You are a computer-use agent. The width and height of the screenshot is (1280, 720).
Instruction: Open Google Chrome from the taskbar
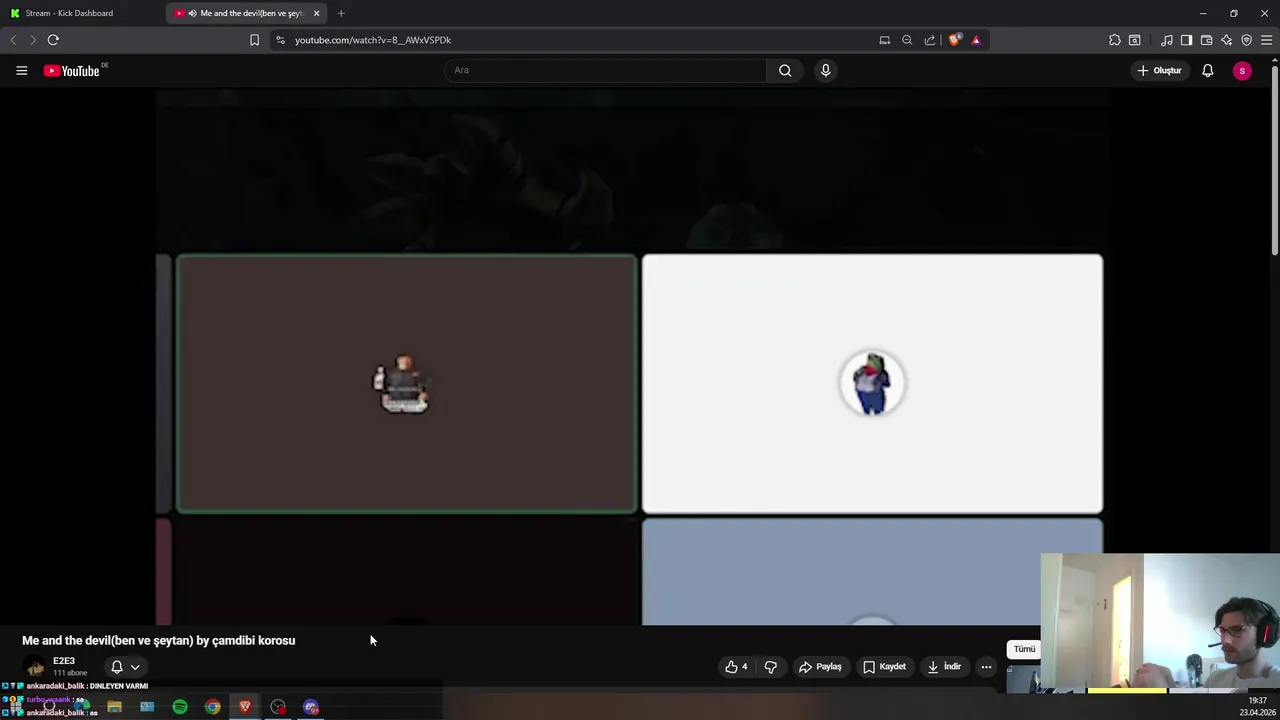tap(213, 707)
